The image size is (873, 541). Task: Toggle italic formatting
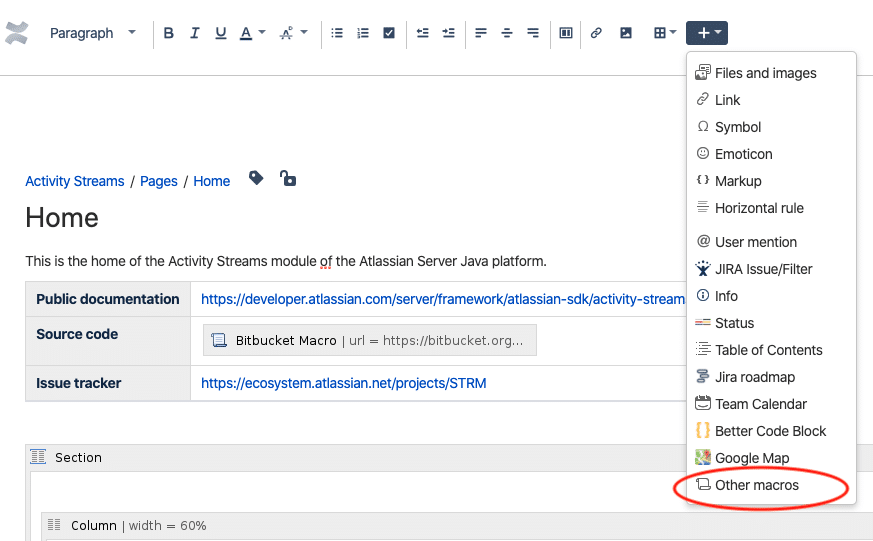point(194,33)
